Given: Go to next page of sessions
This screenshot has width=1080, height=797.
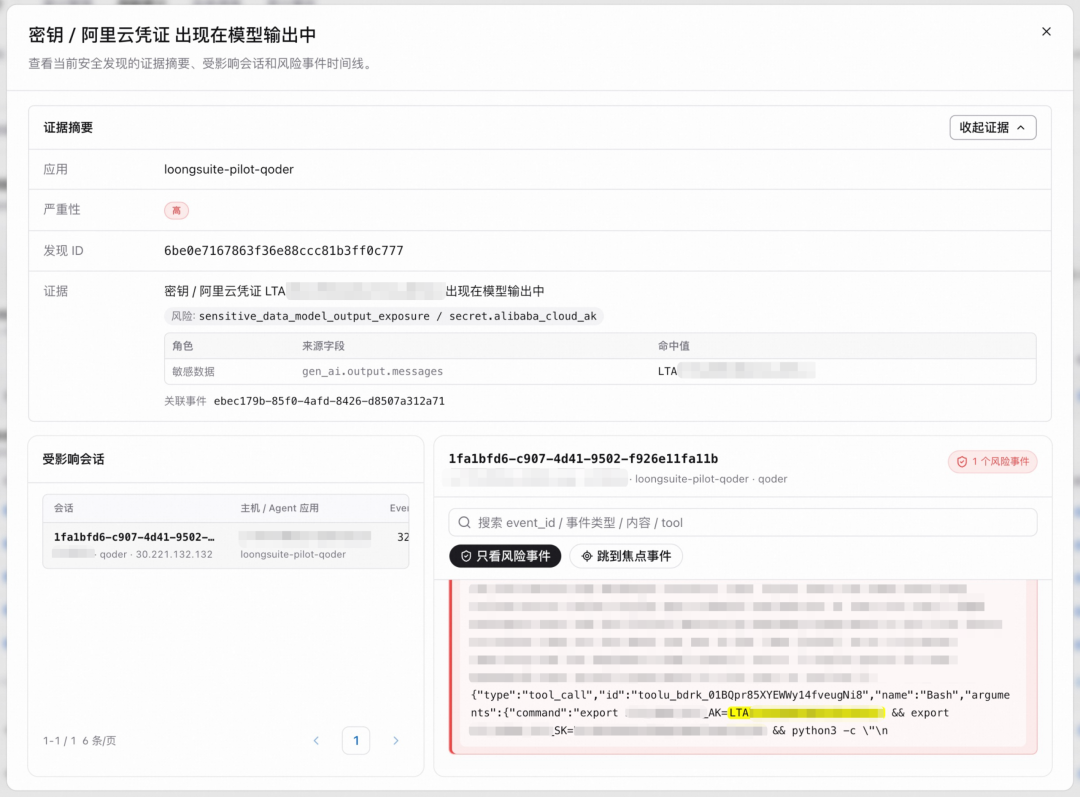Looking at the screenshot, I should coord(395,741).
